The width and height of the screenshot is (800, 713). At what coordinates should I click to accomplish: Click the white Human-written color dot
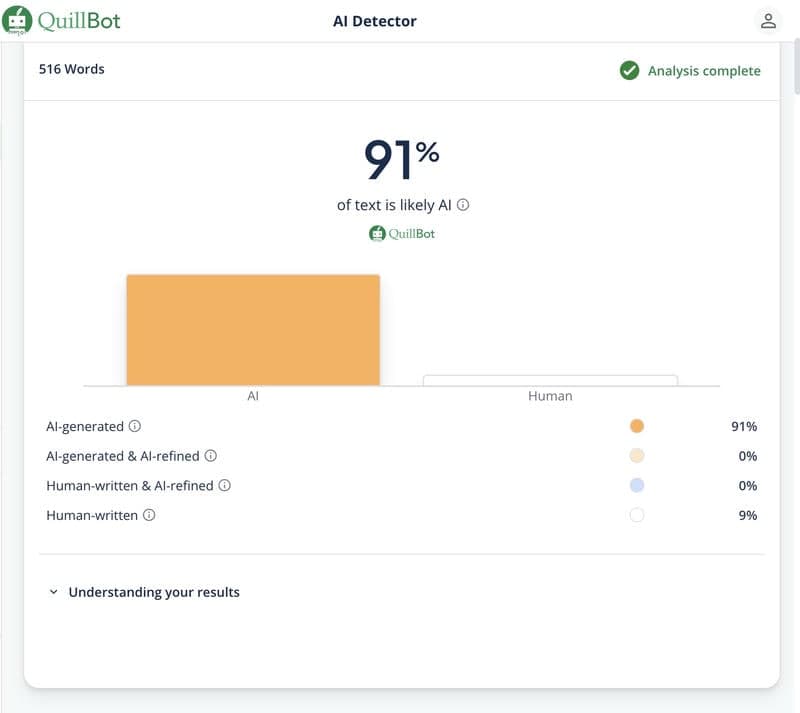(637, 516)
